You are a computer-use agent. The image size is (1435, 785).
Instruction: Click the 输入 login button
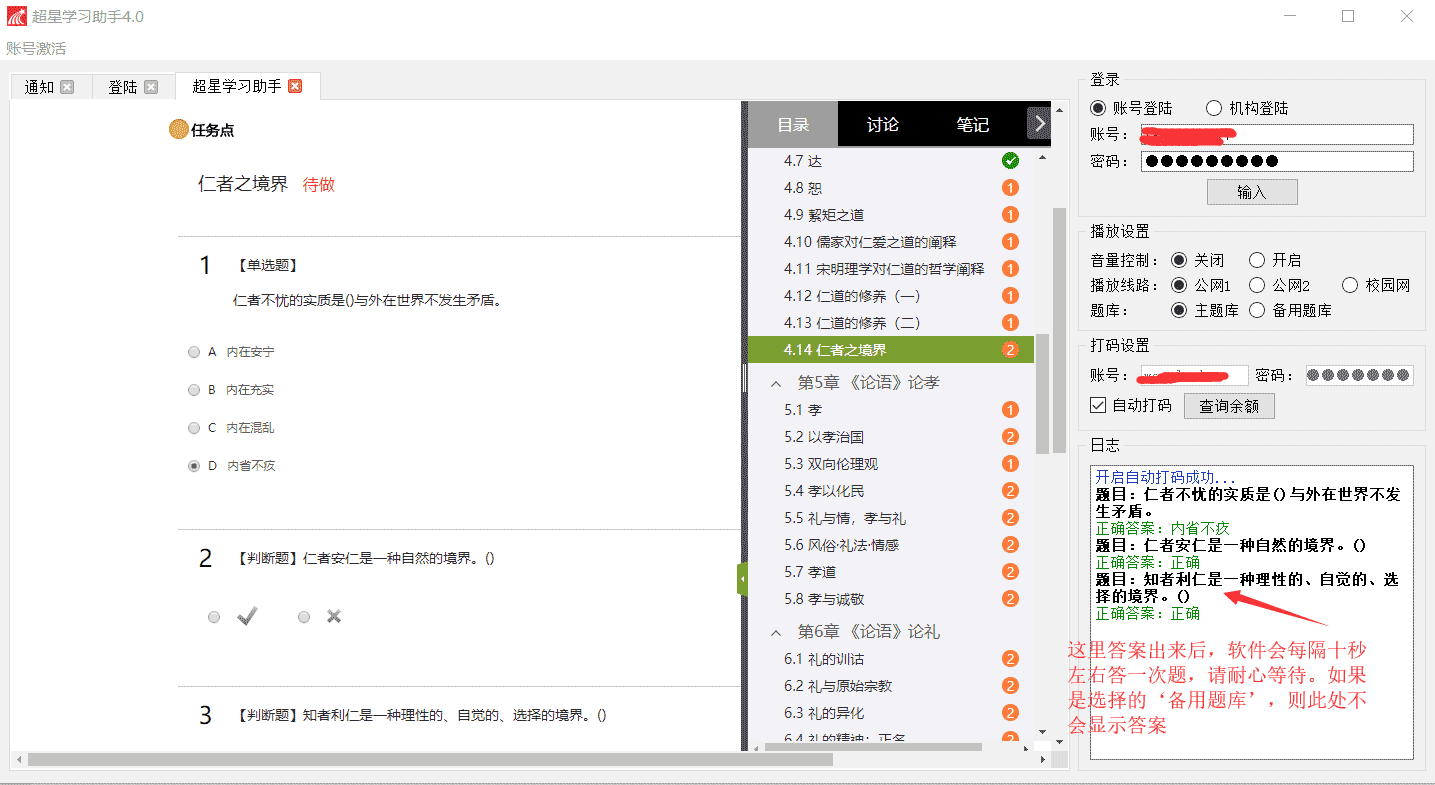(1251, 192)
